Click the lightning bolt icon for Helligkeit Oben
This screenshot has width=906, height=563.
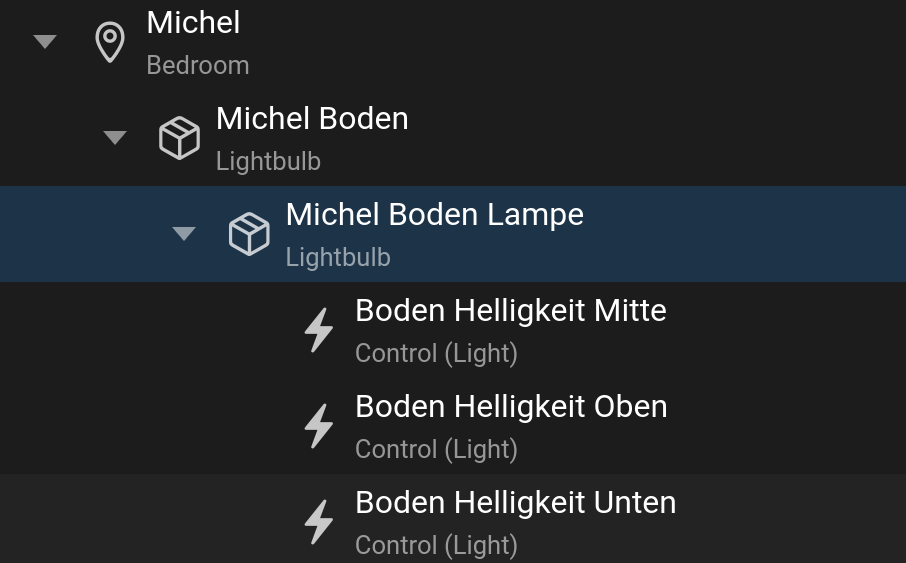[319, 426]
